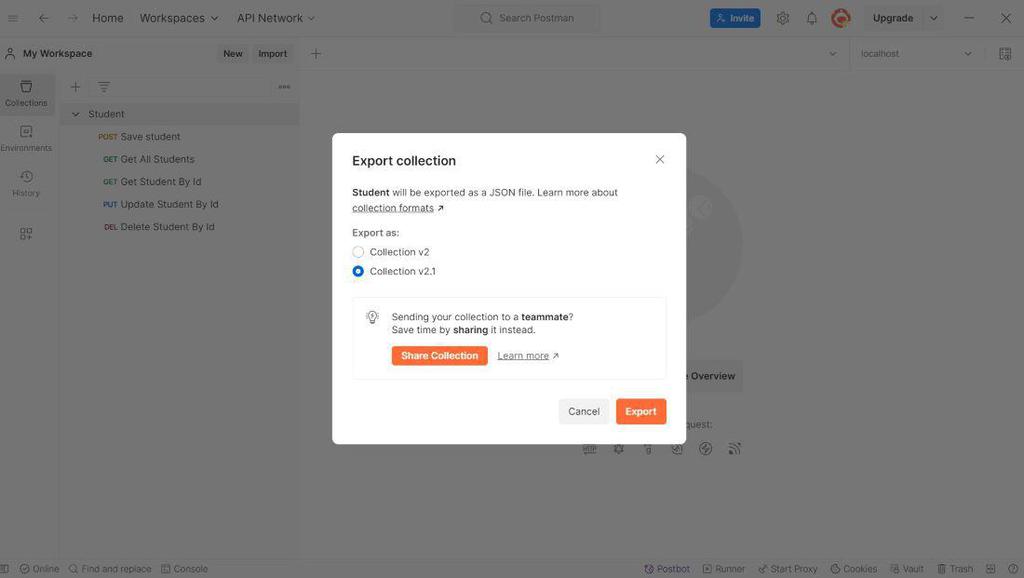The image size is (1024, 578).
Task: Open the localhost environment dropdown
Action: pos(916,54)
